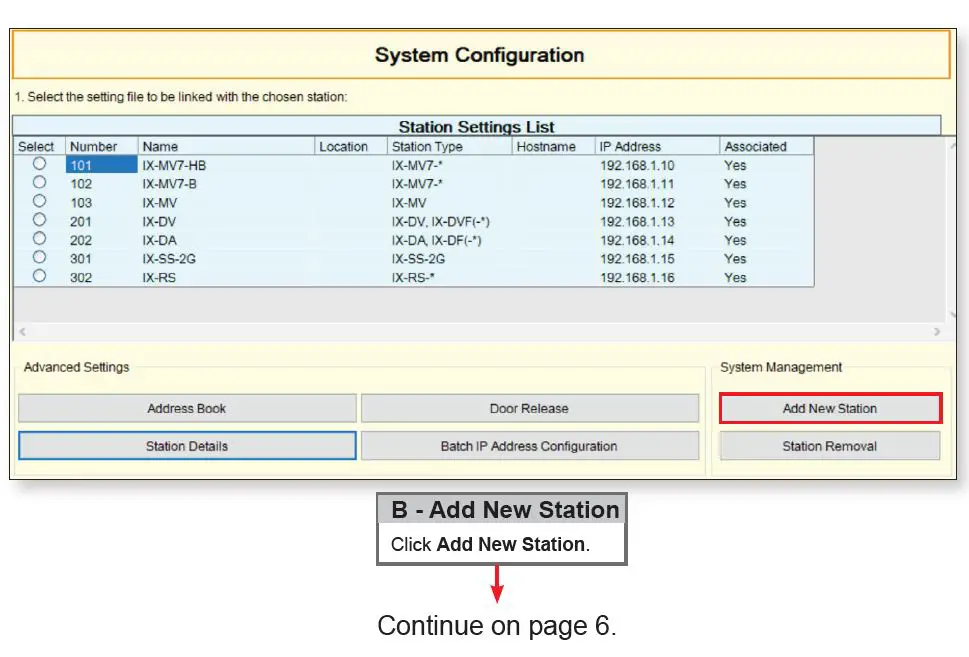
Task: Click the IP address 192.168.1.13
Action: pos(637,221)
